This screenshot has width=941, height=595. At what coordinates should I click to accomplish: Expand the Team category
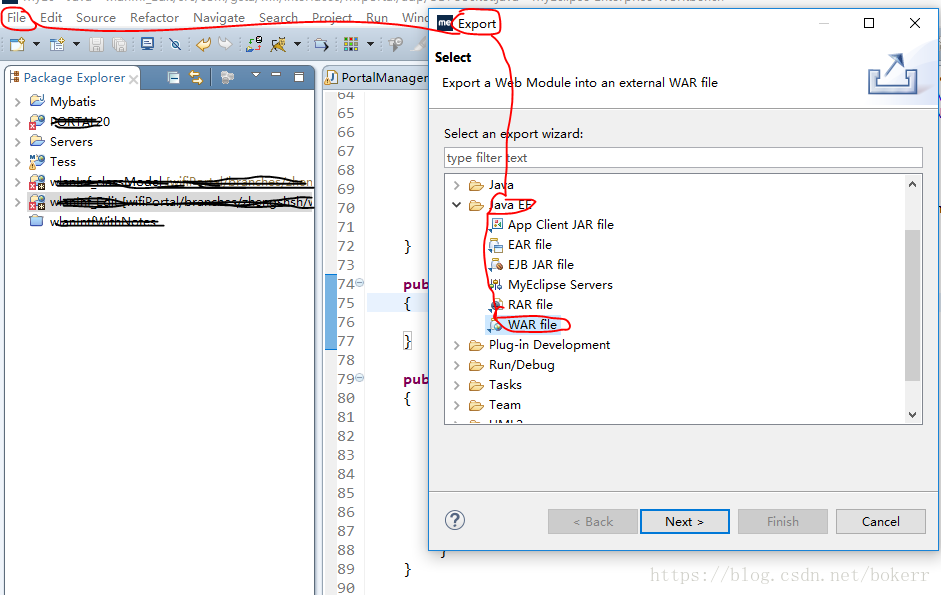pos(457,406)
